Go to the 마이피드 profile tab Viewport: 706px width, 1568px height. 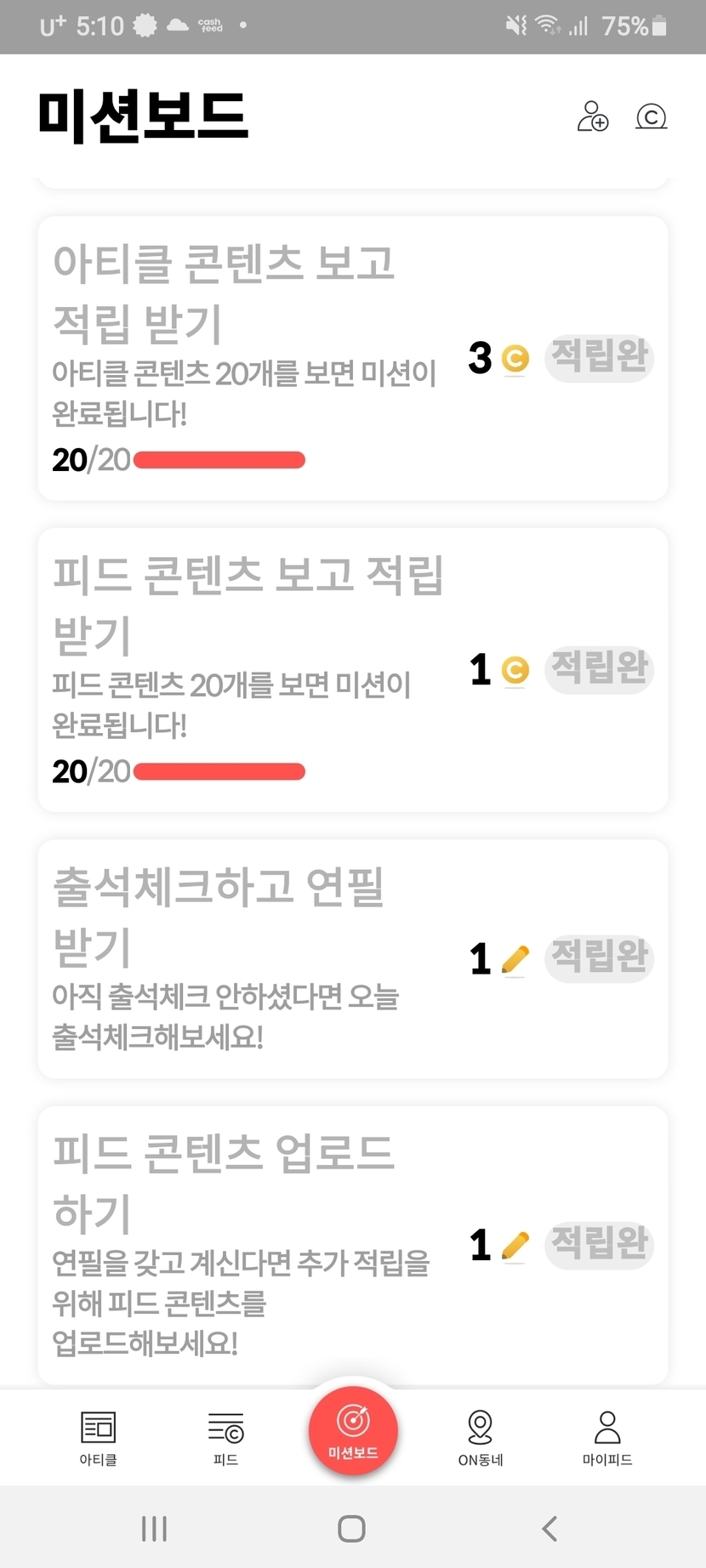tap(606, 1438)
